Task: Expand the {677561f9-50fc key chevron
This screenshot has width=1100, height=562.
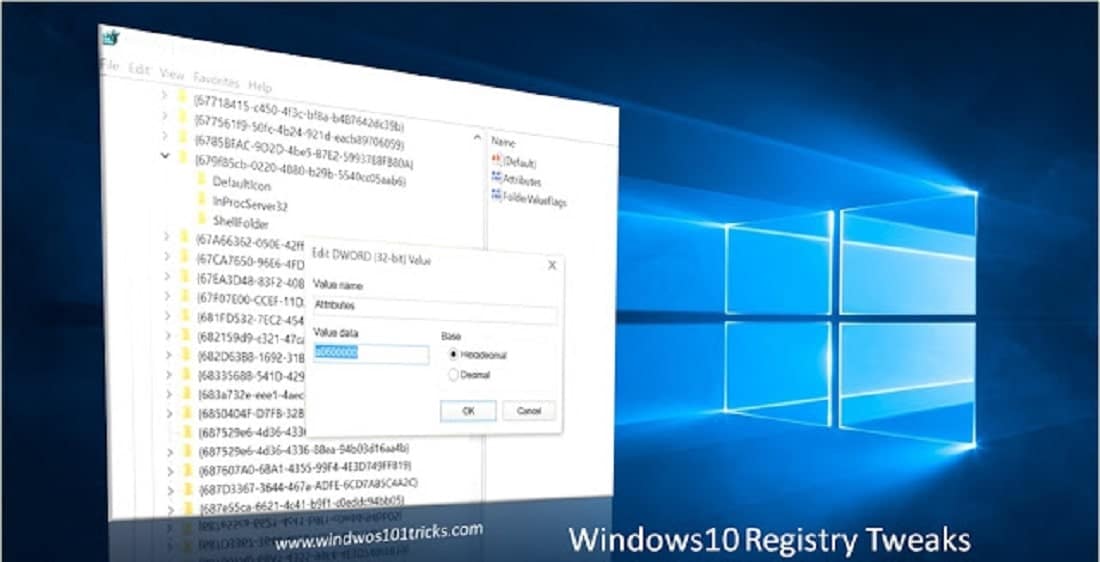Action: pyautogui.click(x=164, y=114)
